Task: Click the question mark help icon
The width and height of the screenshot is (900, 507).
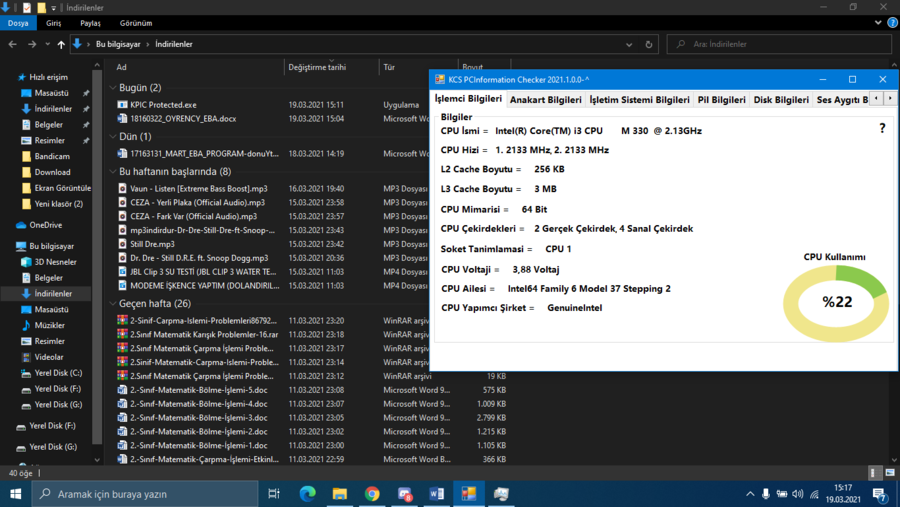Action: click(882, 129)
